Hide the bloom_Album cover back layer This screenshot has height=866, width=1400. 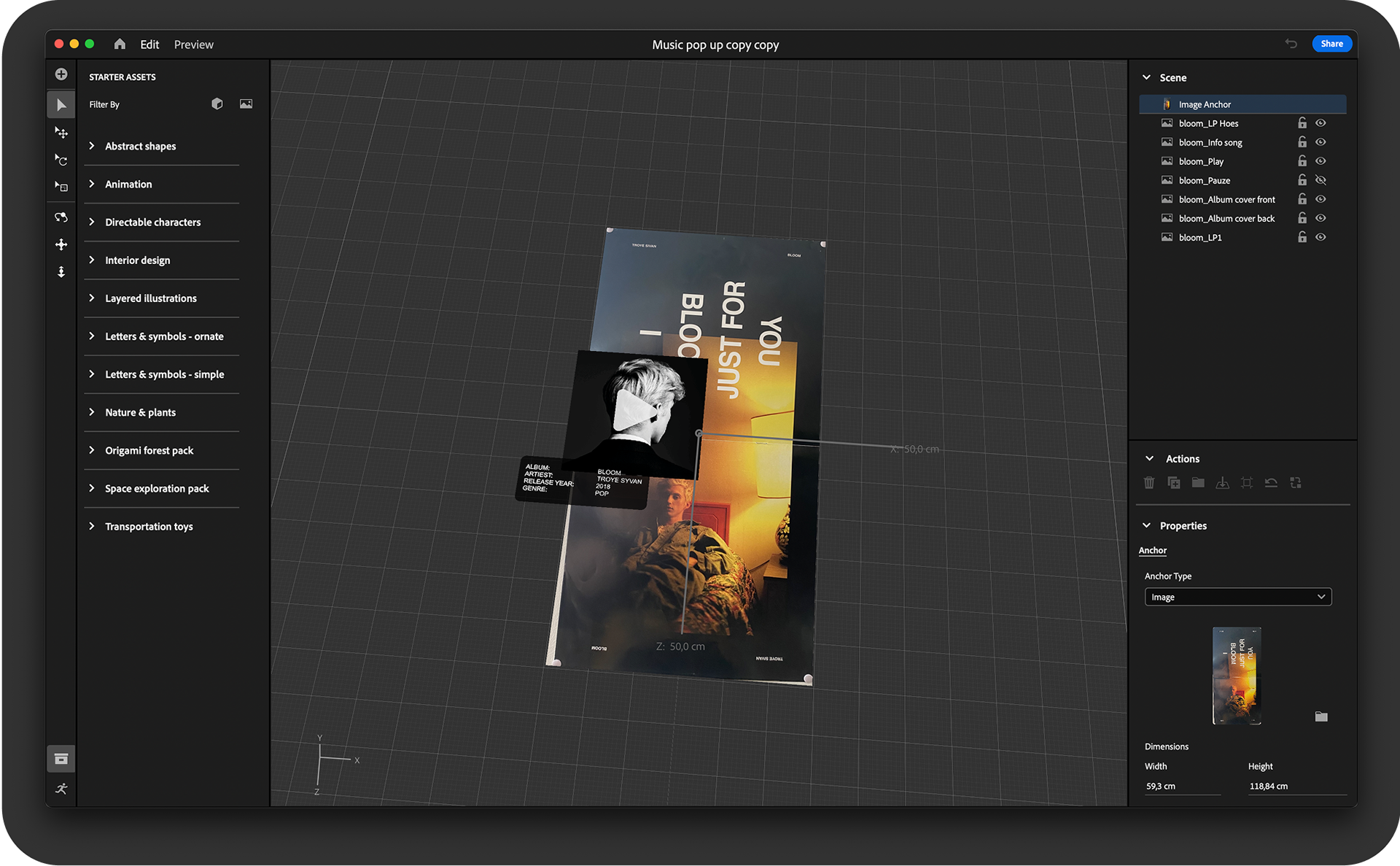pyautogui.click(x=1321, y=218)
